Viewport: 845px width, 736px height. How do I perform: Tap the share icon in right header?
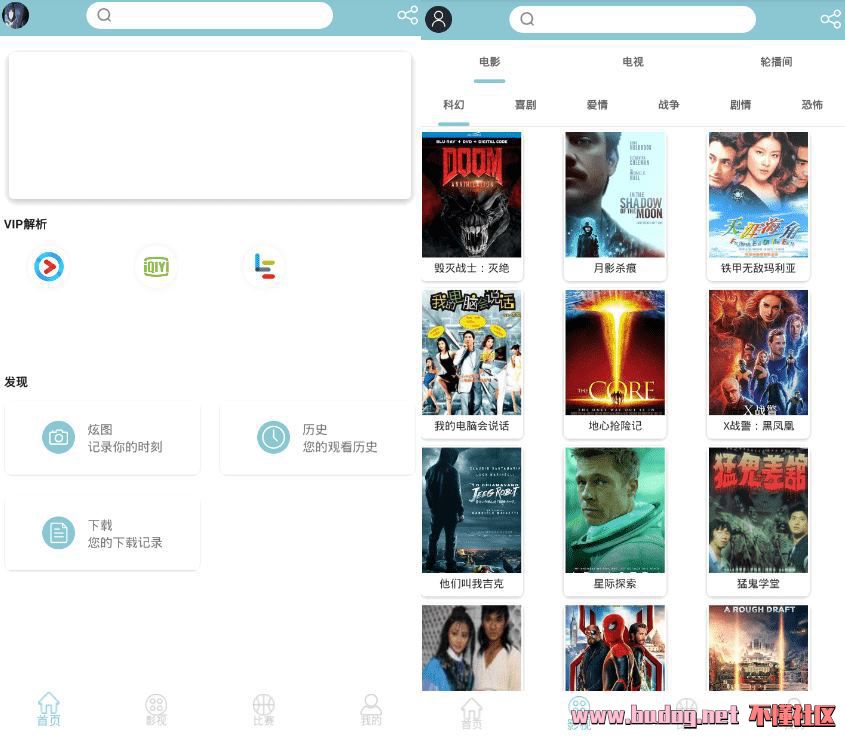pyautogui.click(x=830, y=19)
